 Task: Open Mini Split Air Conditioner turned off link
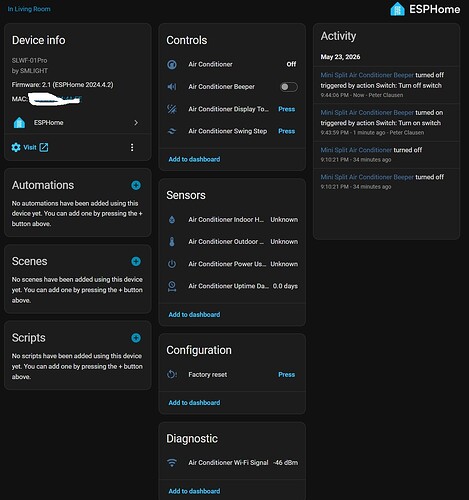pos(356,150)
